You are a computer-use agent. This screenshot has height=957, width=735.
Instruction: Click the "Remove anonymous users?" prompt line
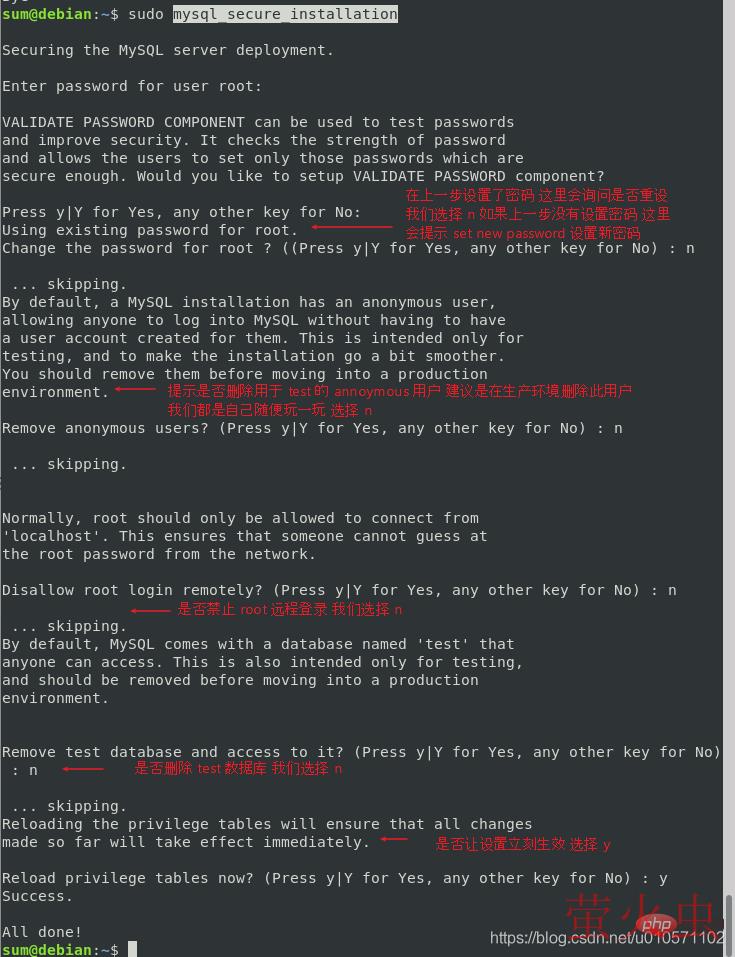(312, 428)
